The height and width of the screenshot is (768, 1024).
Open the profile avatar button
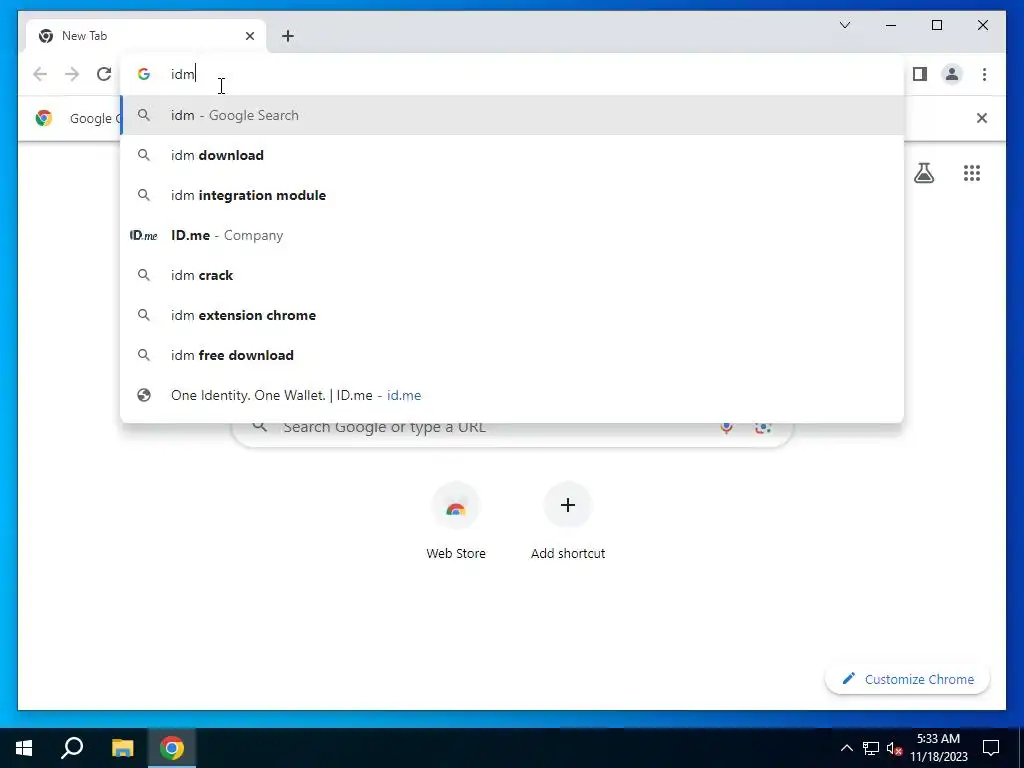952,74
